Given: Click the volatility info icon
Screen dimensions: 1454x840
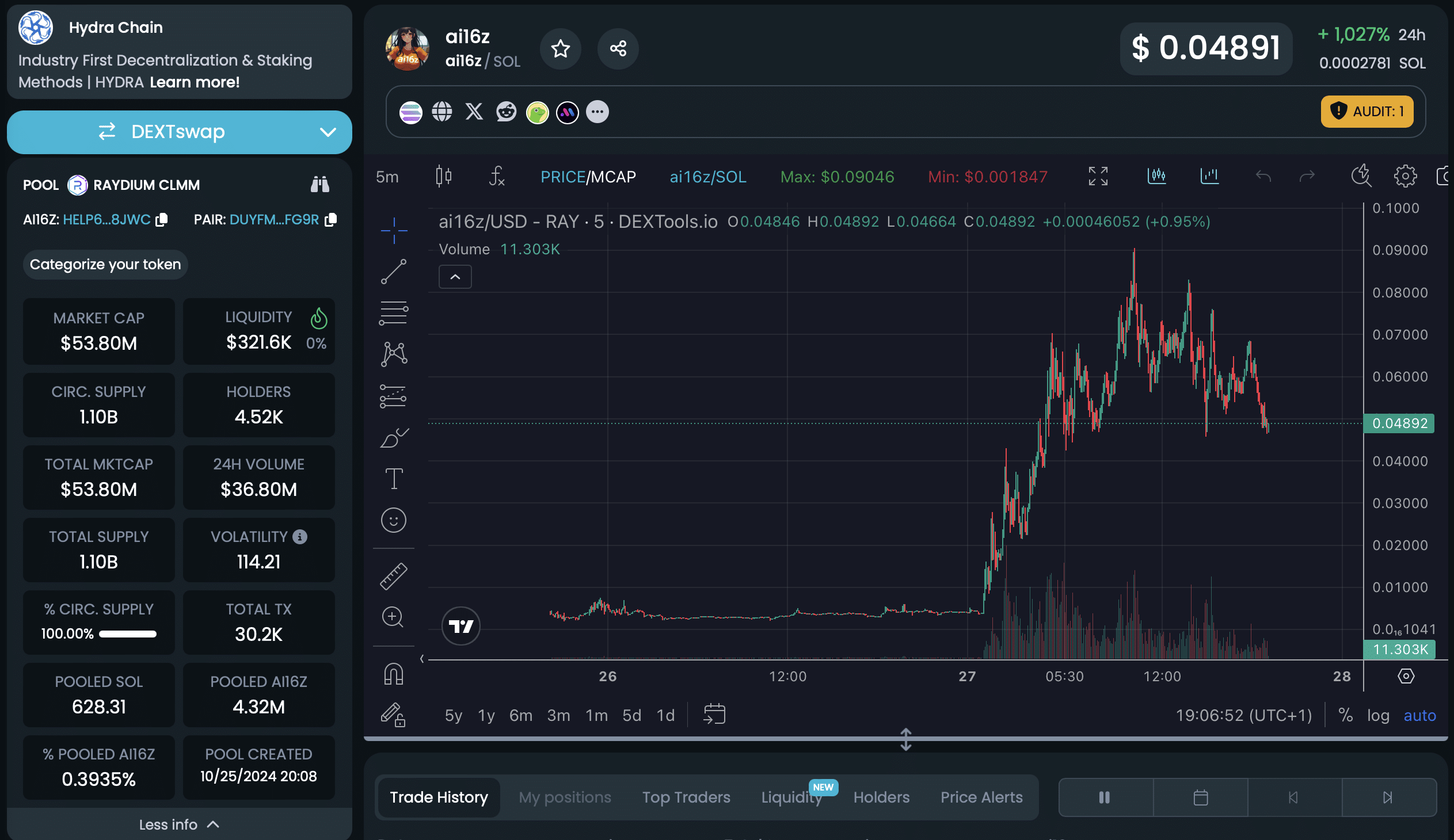Looking at the screenshot, I should (300, 537).
